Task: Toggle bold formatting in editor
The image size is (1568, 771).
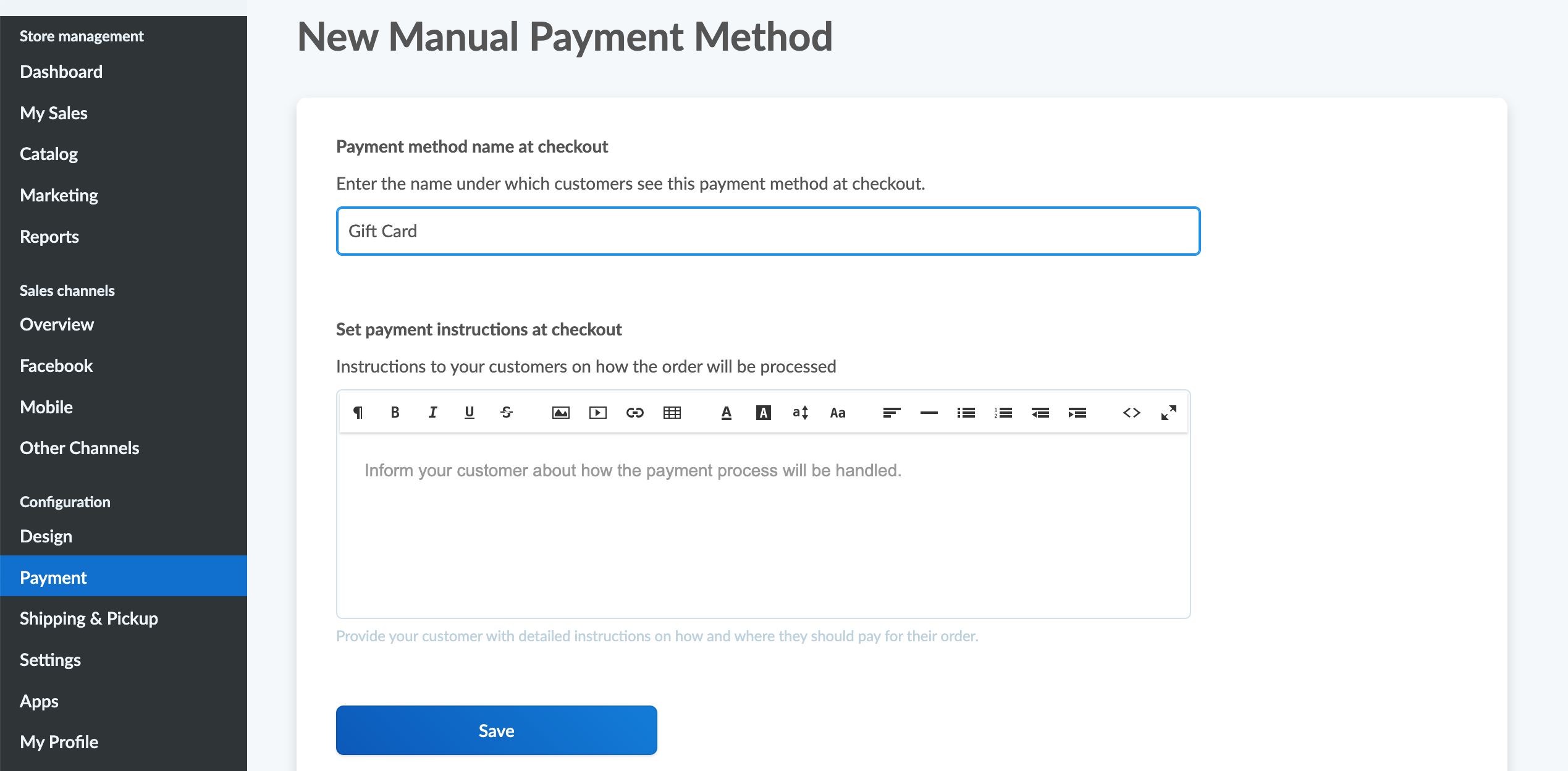Action: pyautogui.click(x=395, y=413)
